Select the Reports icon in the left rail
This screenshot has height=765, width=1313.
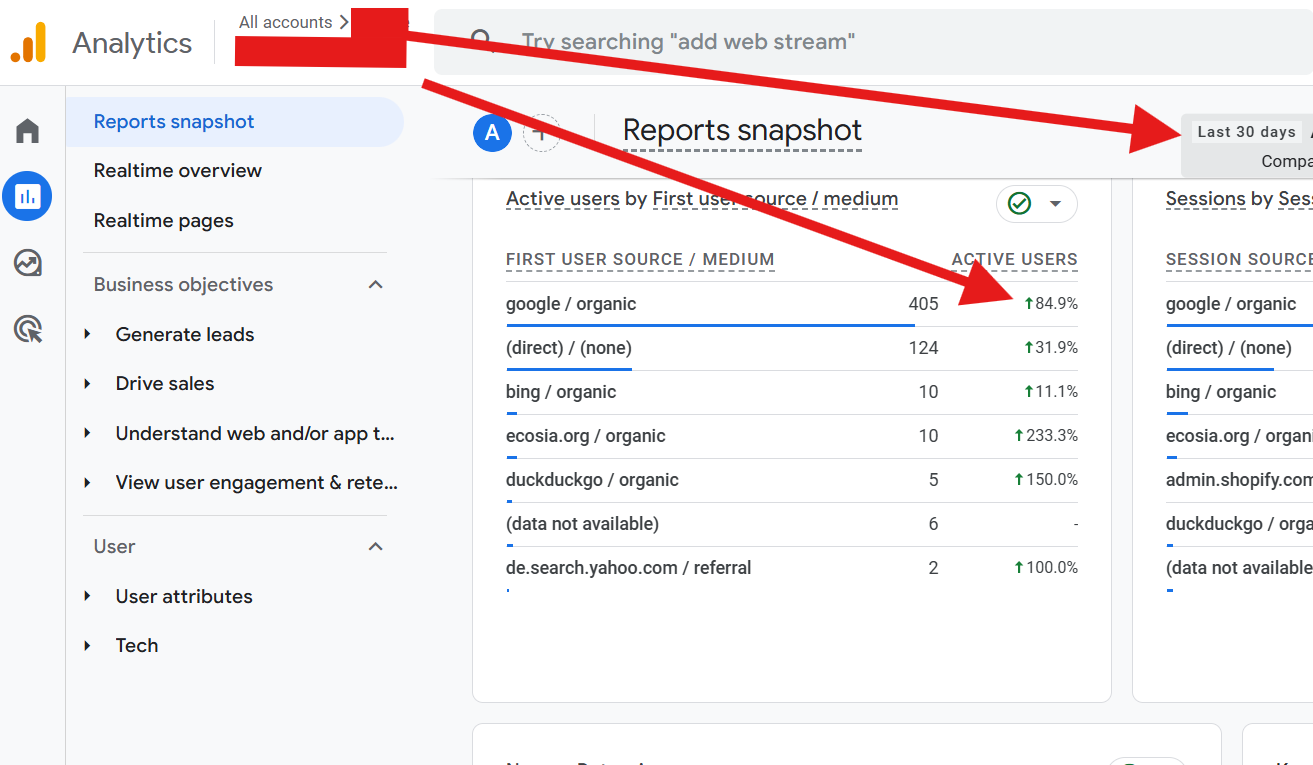[28, 196]
